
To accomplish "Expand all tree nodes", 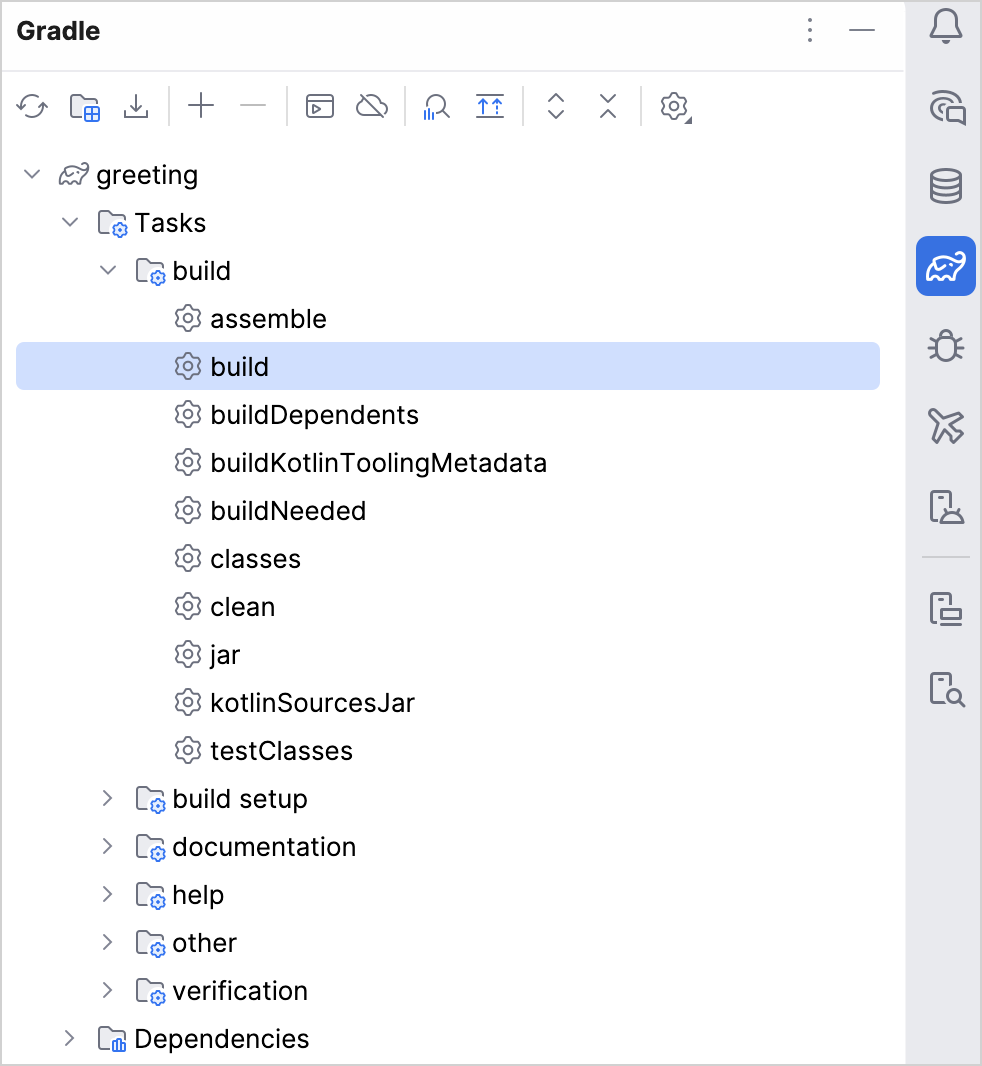I will 556,106.
